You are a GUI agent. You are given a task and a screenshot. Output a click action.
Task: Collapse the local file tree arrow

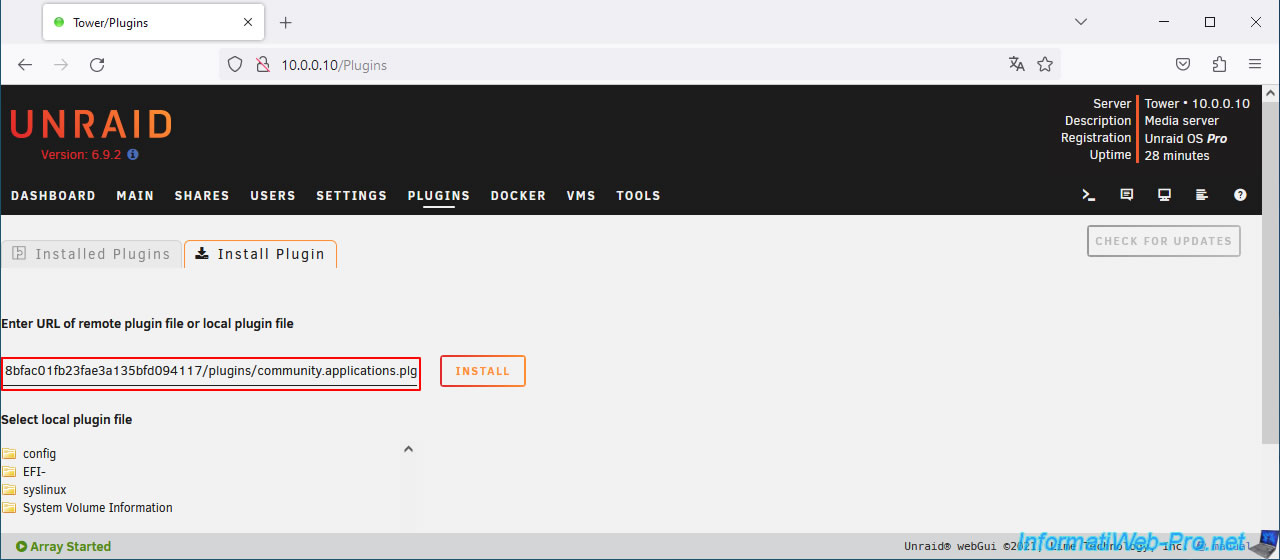coord(408,450)
